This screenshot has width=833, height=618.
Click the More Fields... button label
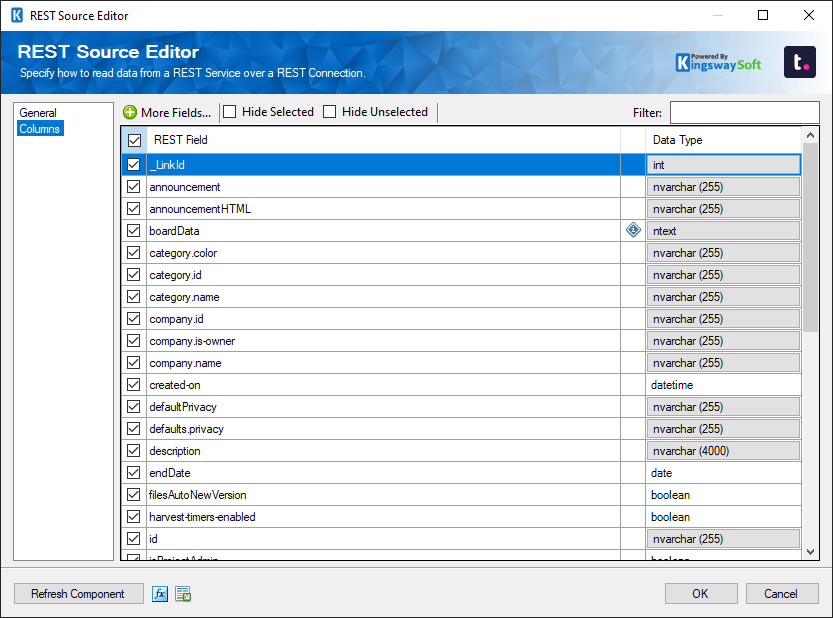176,113
